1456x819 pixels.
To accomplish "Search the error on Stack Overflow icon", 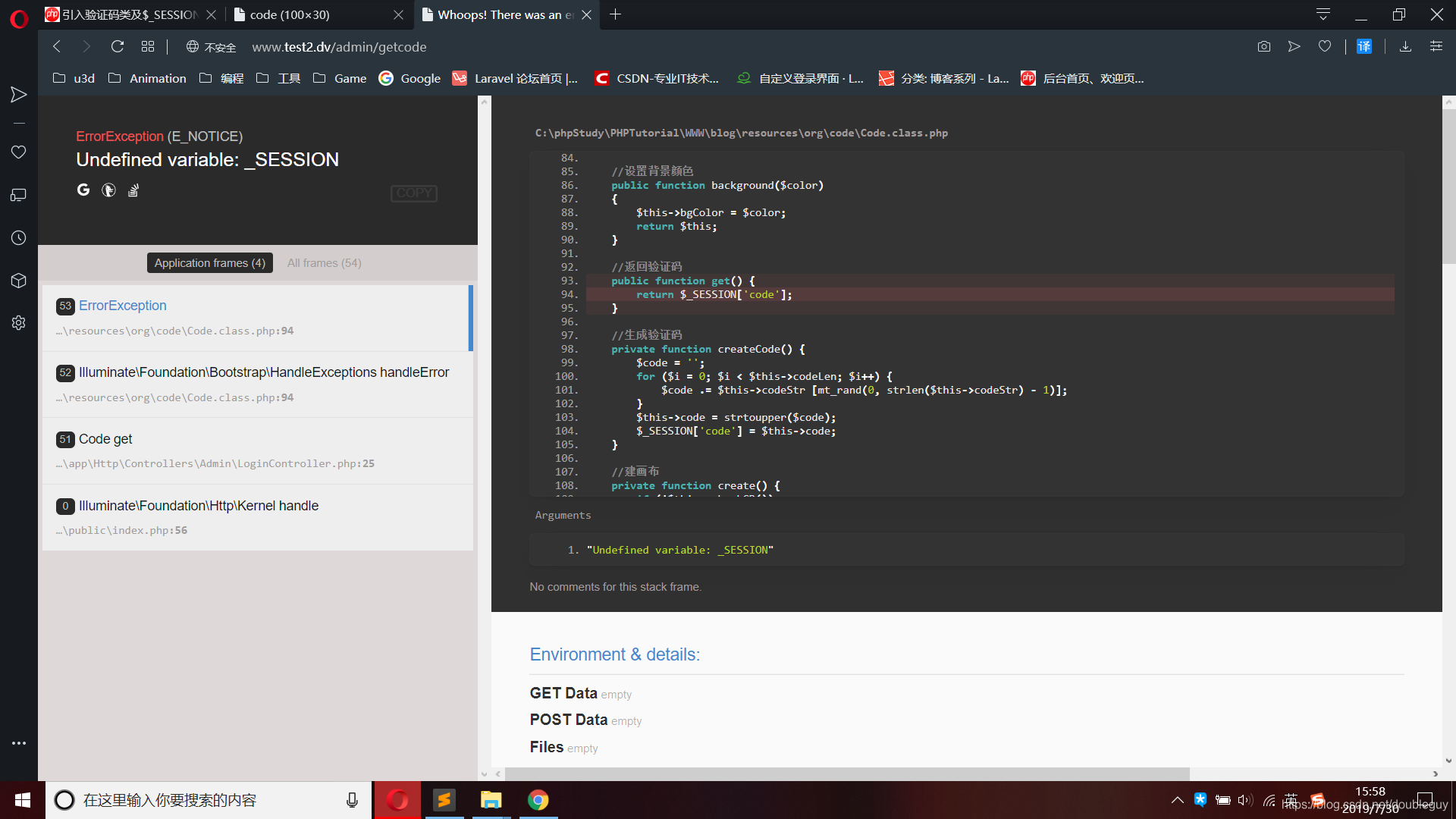I will coord(133,190).
